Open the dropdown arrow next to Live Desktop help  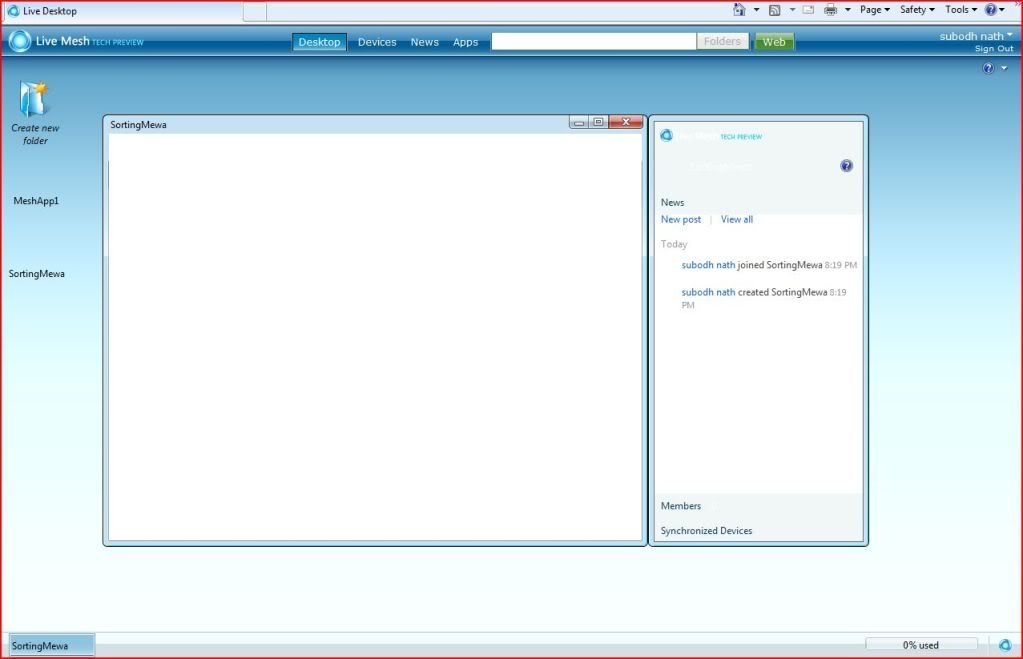1004,68
